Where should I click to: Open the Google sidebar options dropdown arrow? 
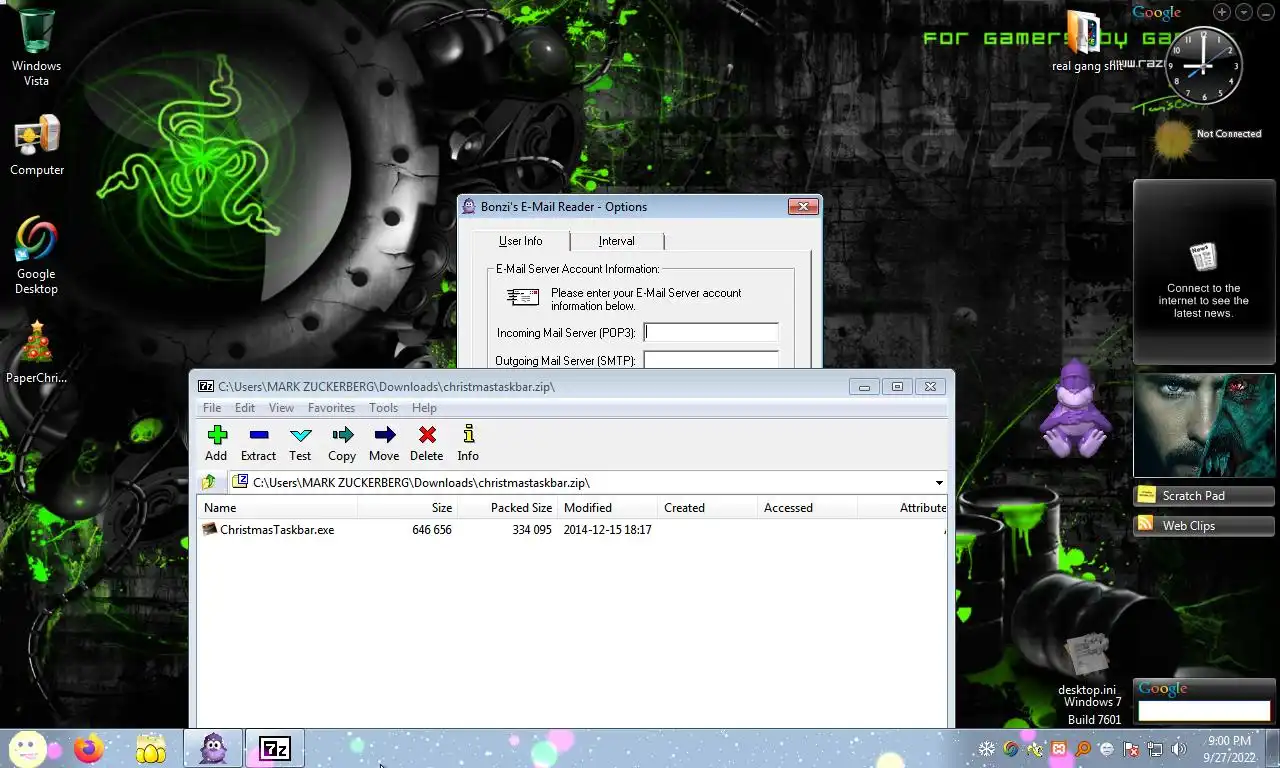click(1244, 12)
